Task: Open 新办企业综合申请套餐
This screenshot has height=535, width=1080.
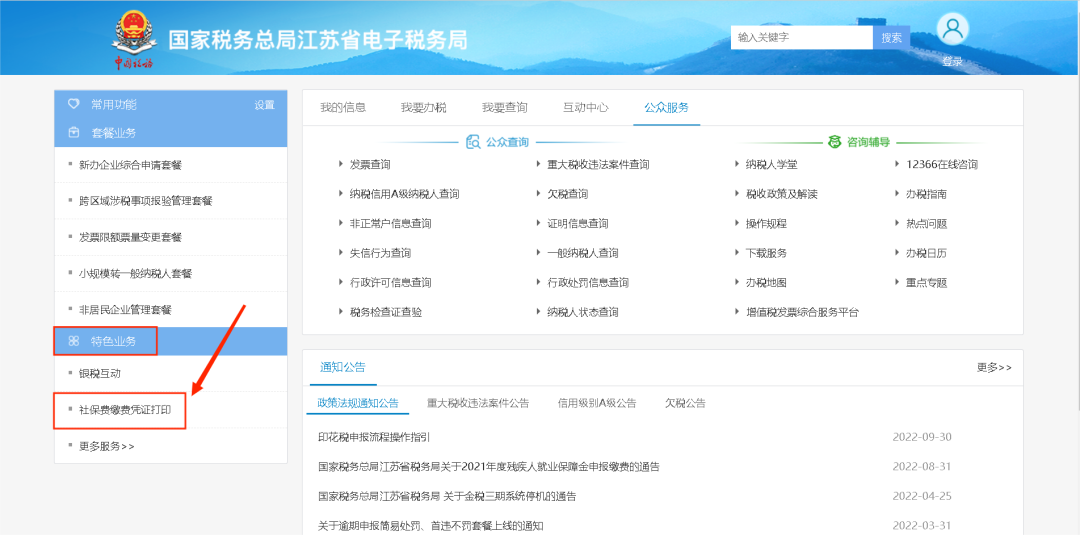Action: coord(130,165)
